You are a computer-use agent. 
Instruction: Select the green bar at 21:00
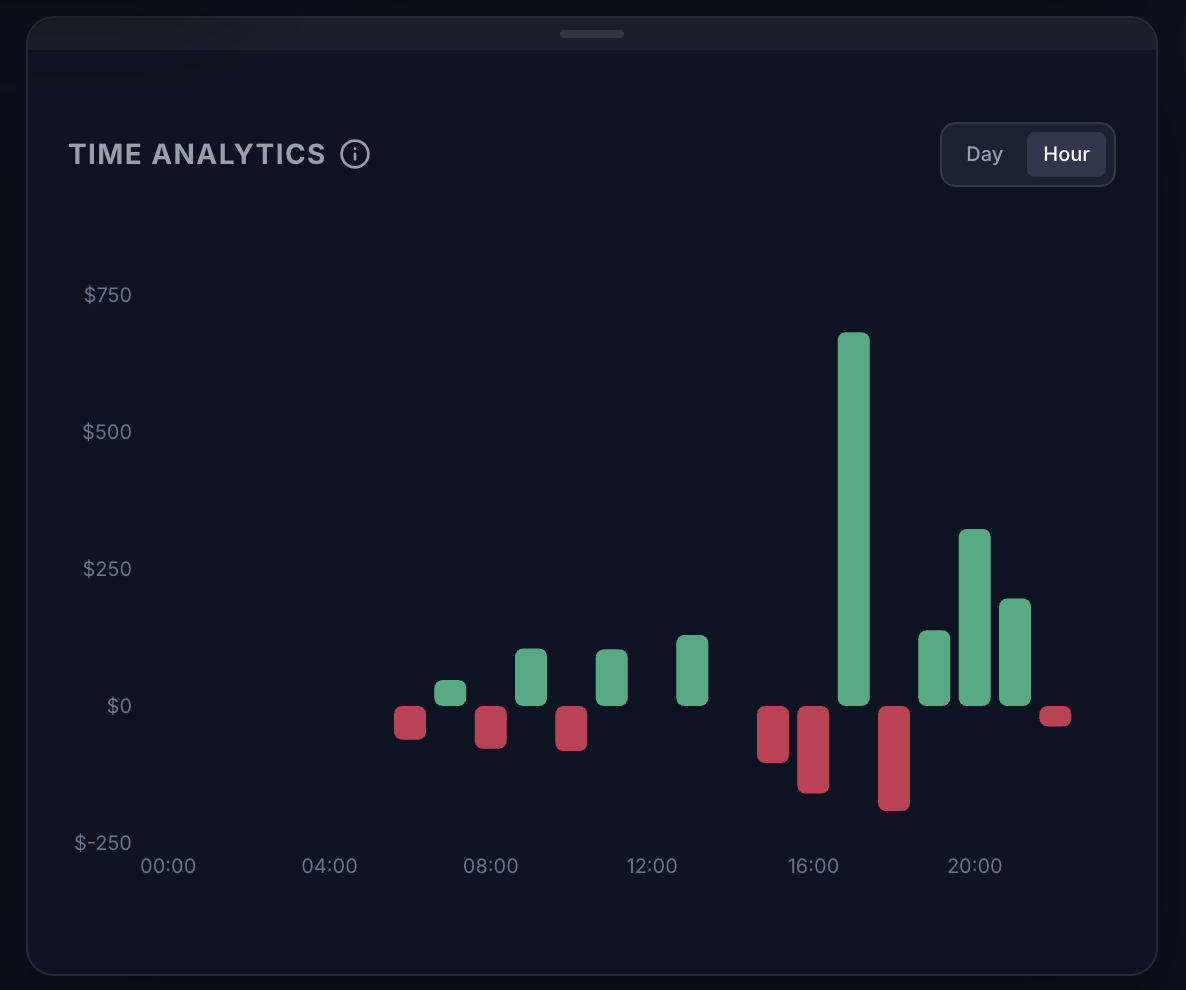pyautogui.click(x=1015, y=652)
